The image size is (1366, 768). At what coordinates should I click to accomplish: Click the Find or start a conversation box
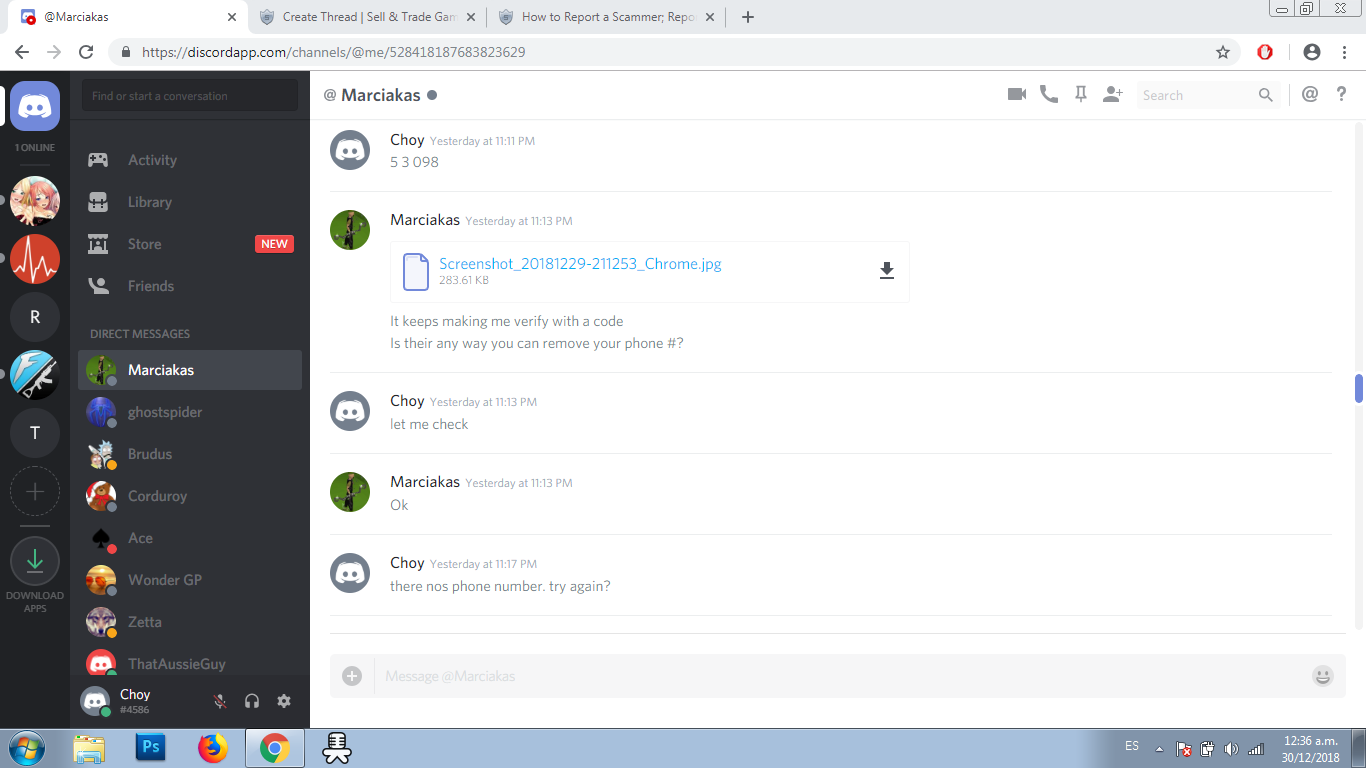point(190,96)
